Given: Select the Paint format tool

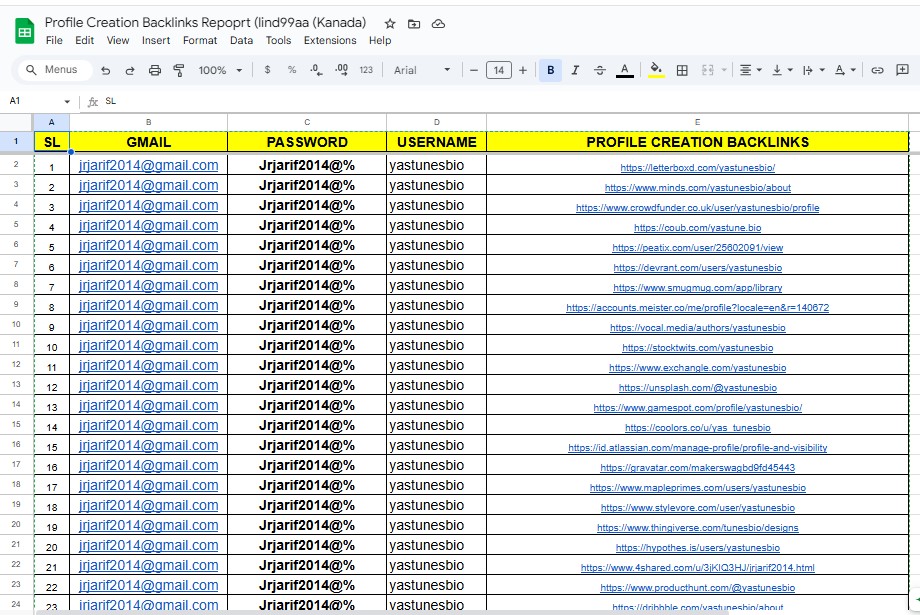Looking at the screenshot, I should [x=179, y=70].
